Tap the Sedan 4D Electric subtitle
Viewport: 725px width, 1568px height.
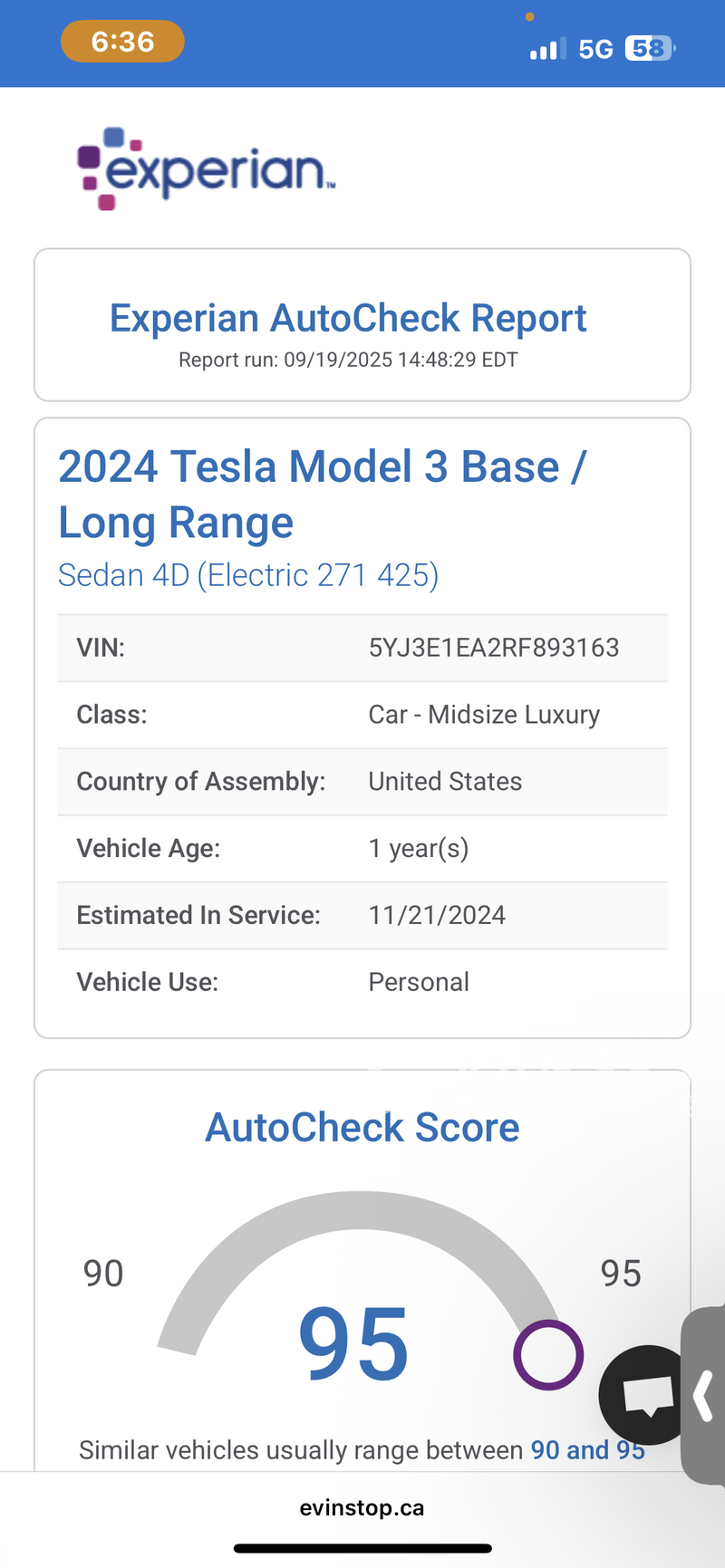tap(248, 575)
